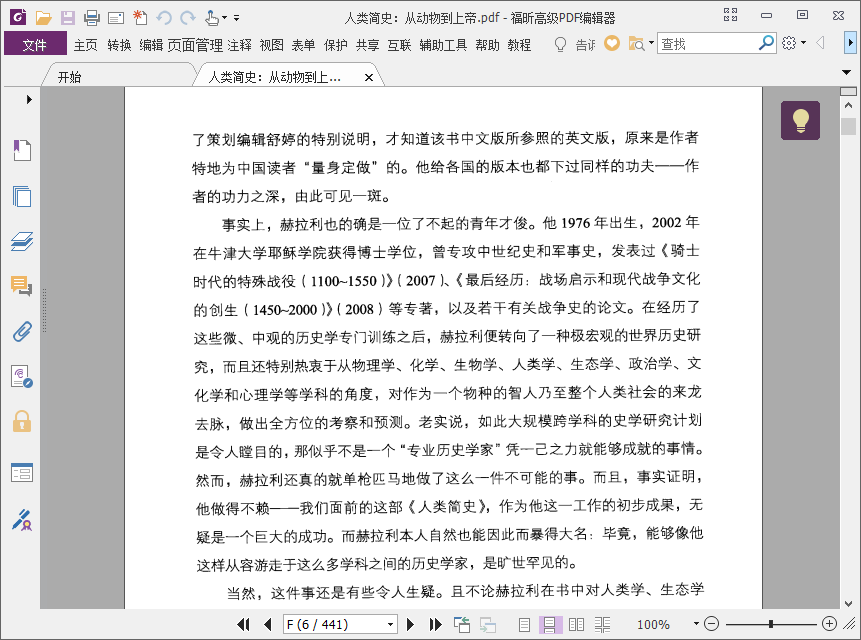
Task: Go to the next page
Action: [410, 624]
